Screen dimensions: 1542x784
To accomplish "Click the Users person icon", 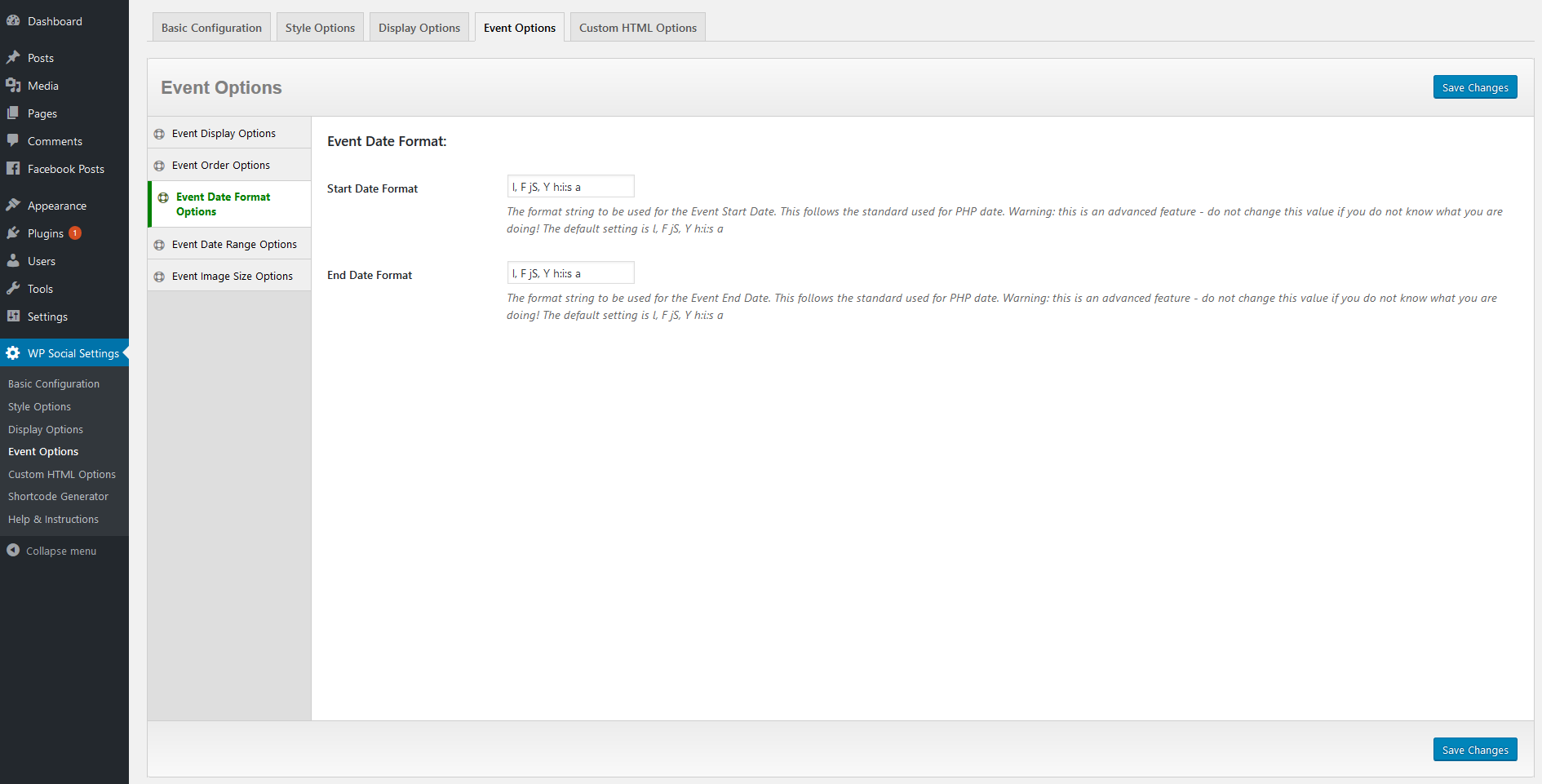I will pyautogui.click(x=13, y=261).
